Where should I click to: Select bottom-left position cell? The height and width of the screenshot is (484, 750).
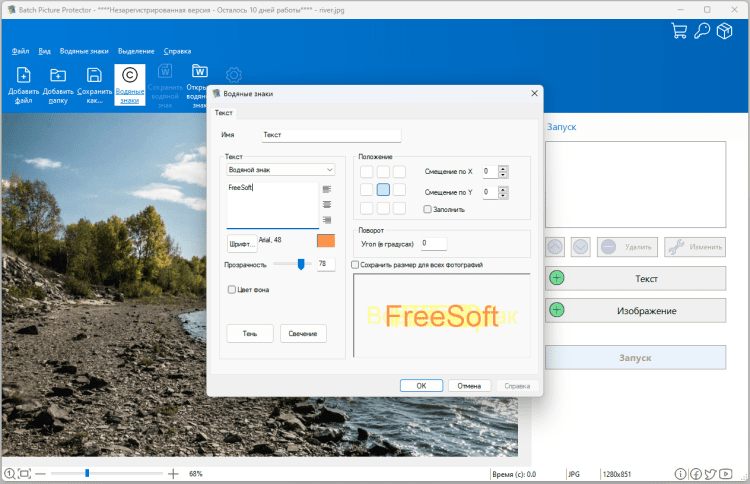coord(366,208)
